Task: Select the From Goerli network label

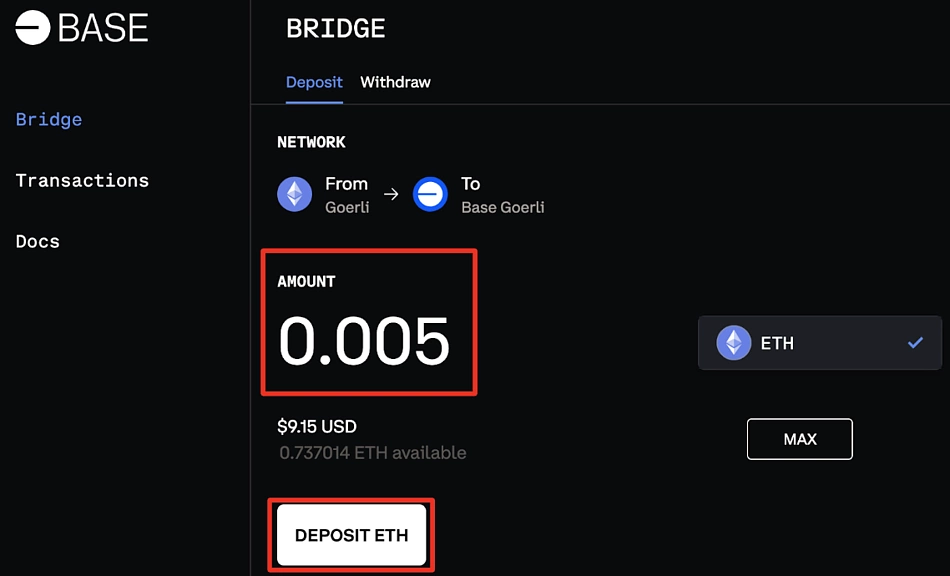Action: click(x=347, y=195)
